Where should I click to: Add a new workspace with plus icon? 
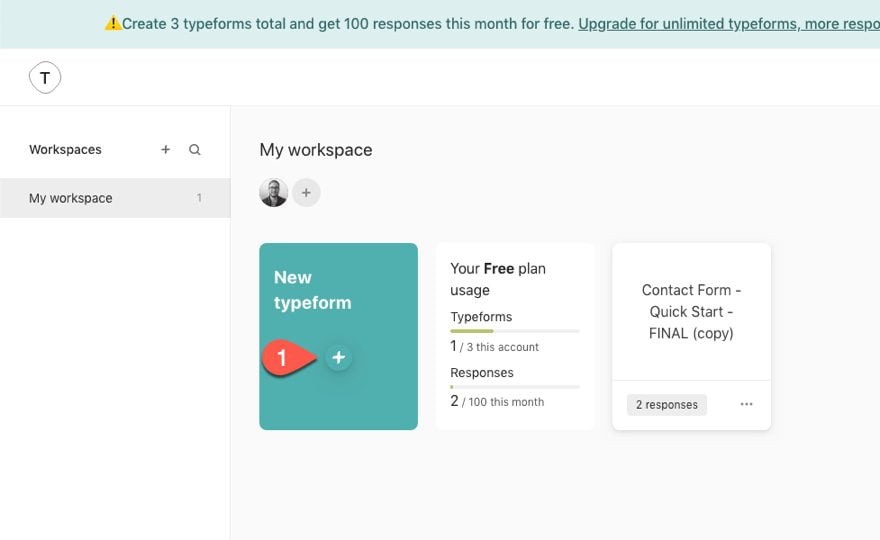coord(166,150)
